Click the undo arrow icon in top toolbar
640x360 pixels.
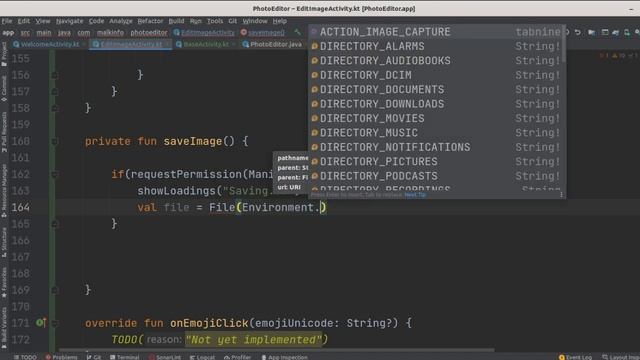[578, 32]
